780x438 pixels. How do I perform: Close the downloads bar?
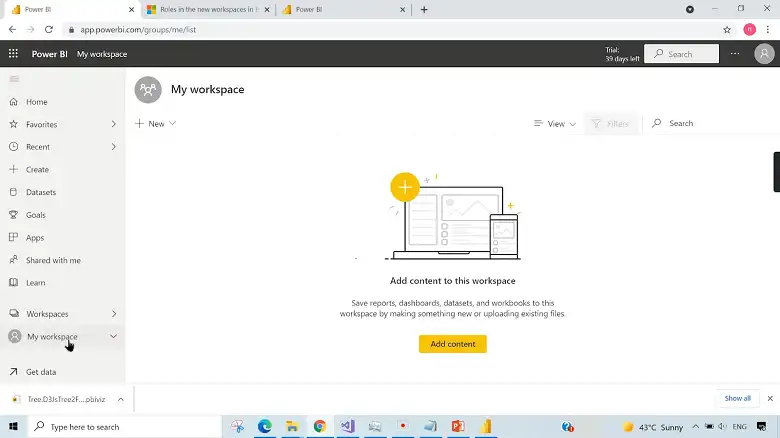[770, 399]
